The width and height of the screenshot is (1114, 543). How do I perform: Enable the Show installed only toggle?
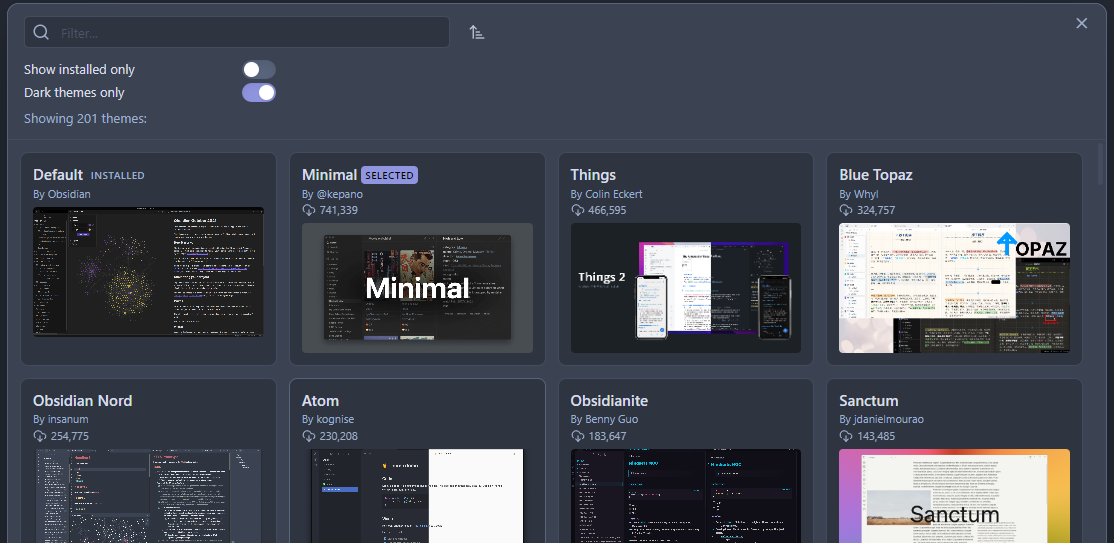tap(259, 70)
